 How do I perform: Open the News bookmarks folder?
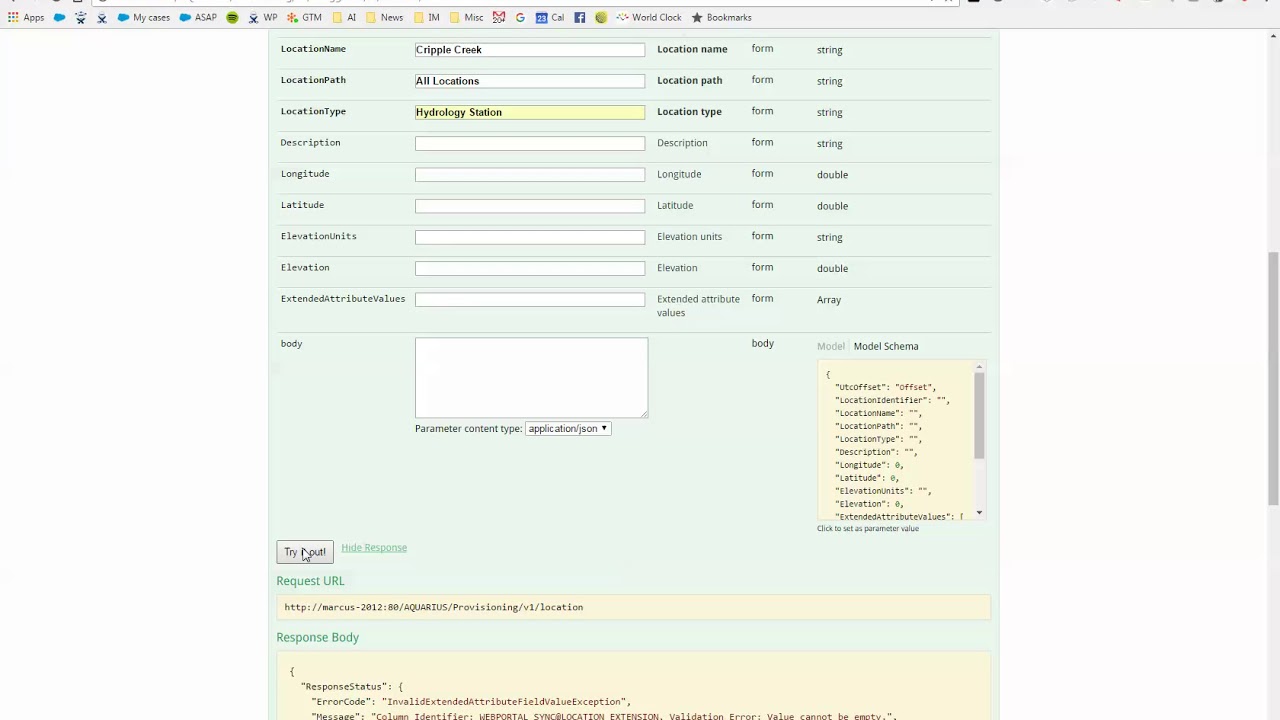(x=384, y=17)
